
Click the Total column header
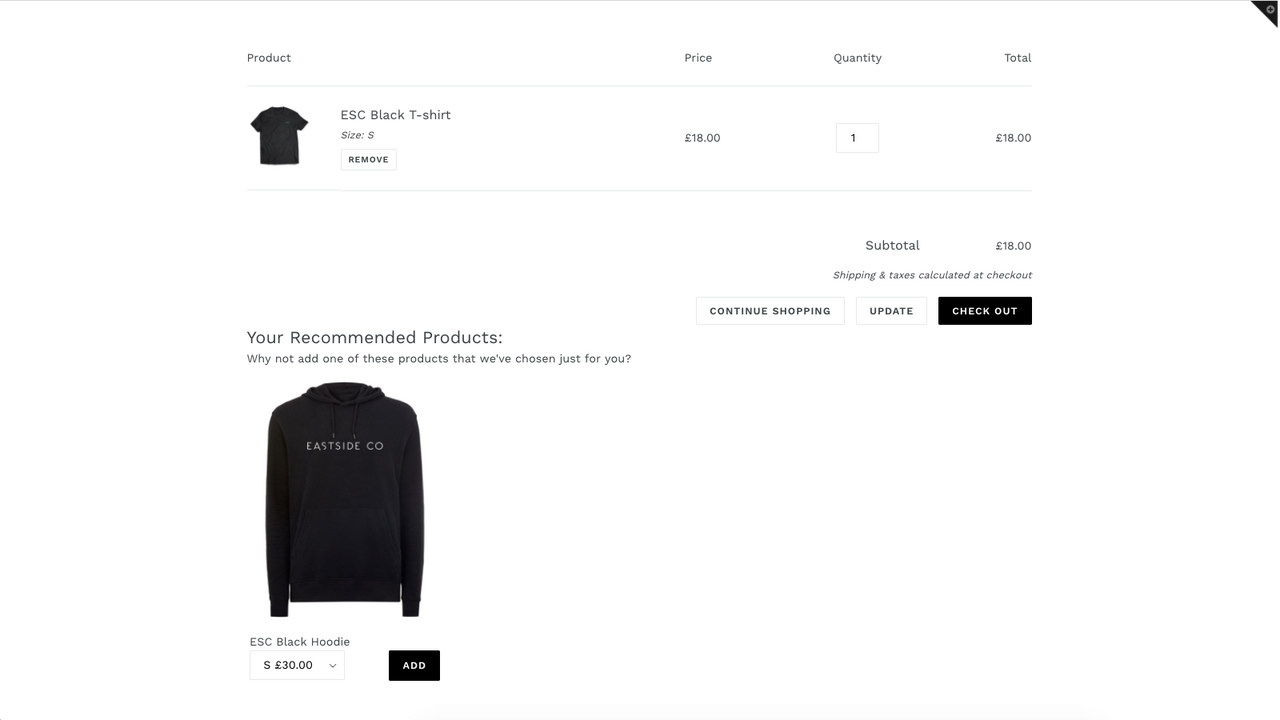click(1017, 57)
